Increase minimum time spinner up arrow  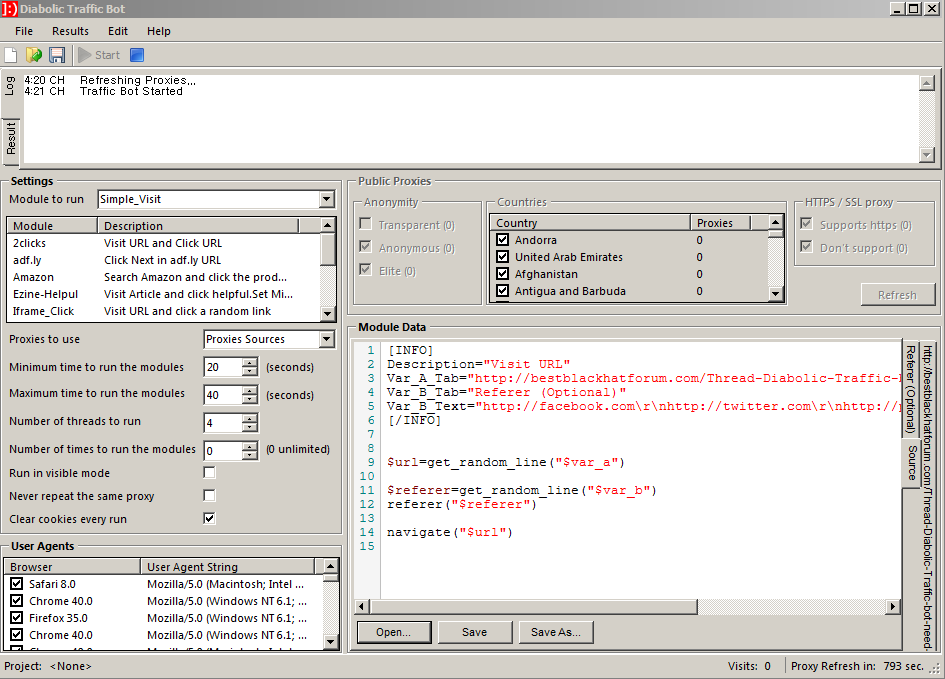(250, 363)
